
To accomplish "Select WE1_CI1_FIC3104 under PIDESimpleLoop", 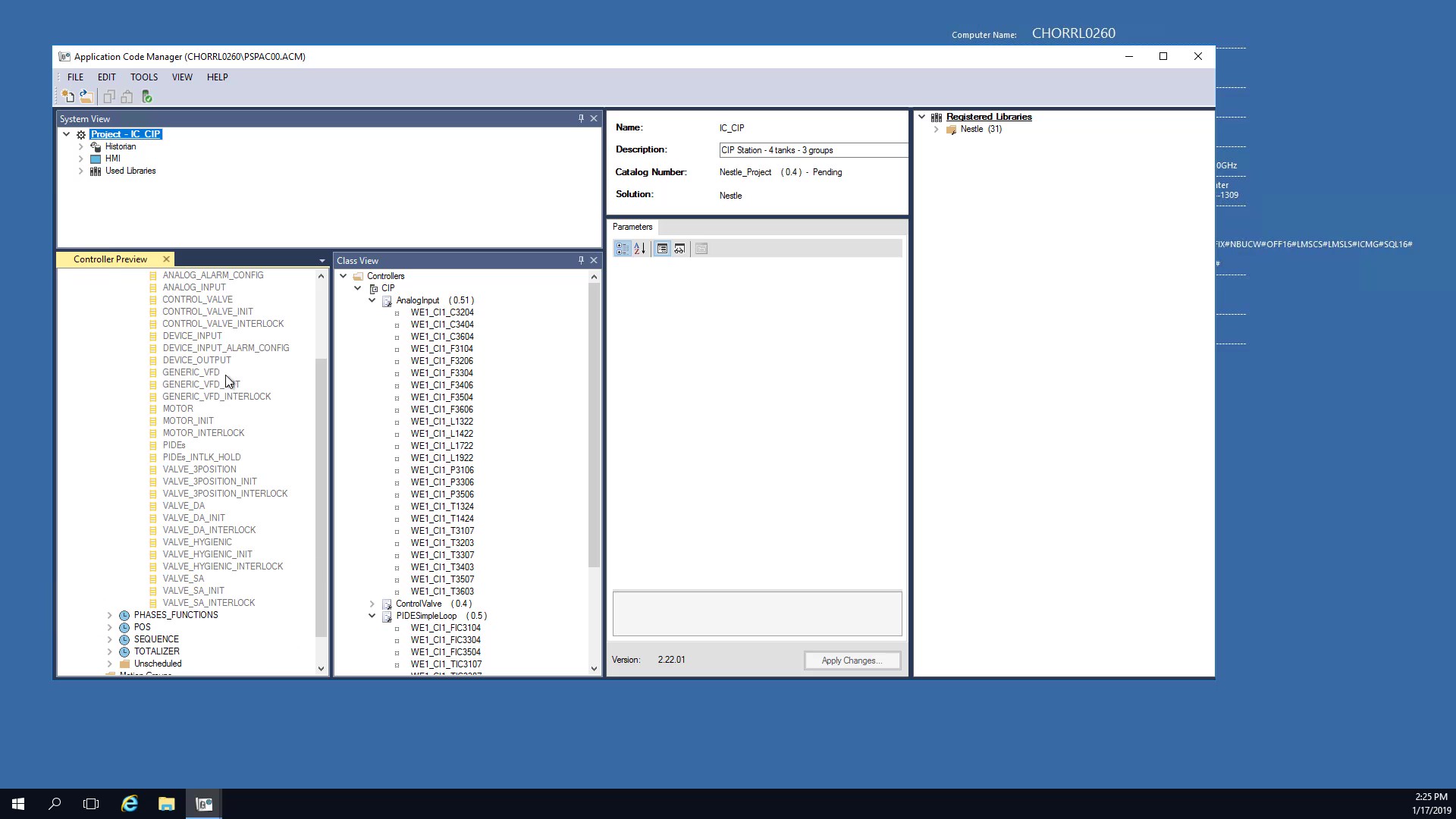I will tap(446, 628).
